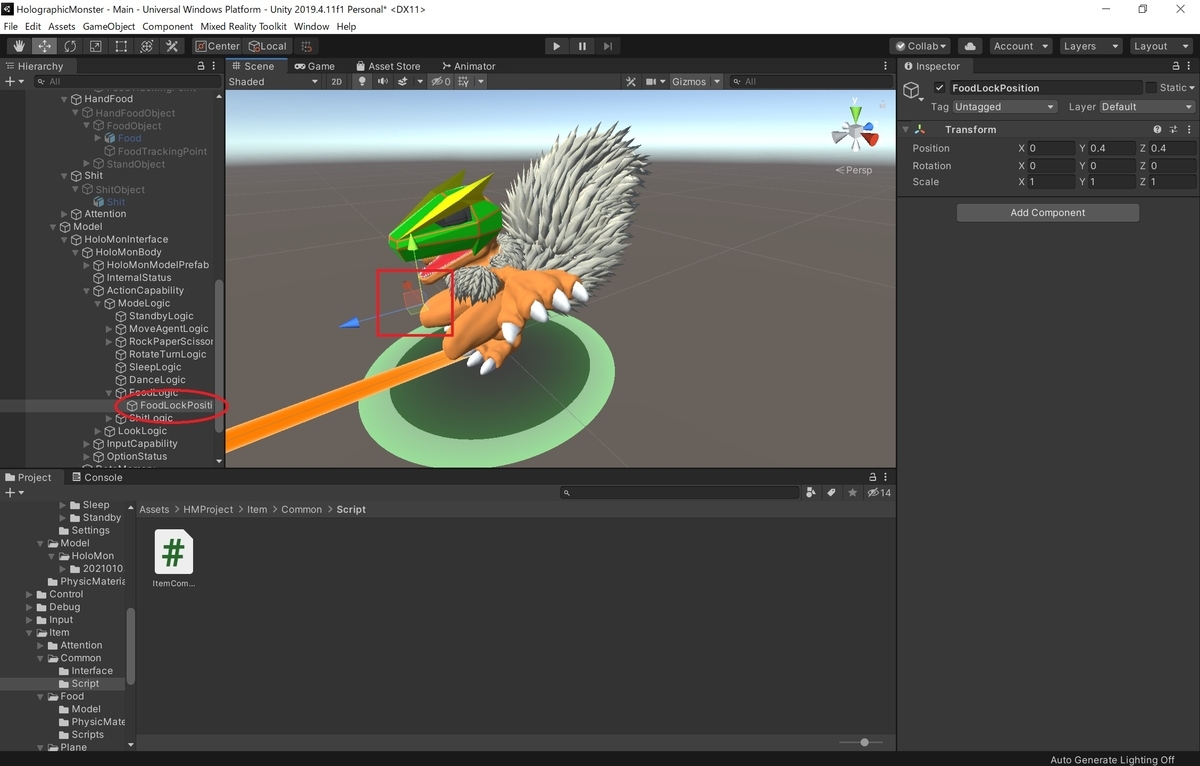Step one frame forward
Viewport: 1200px width, 766px height.
tap(608, 46)
